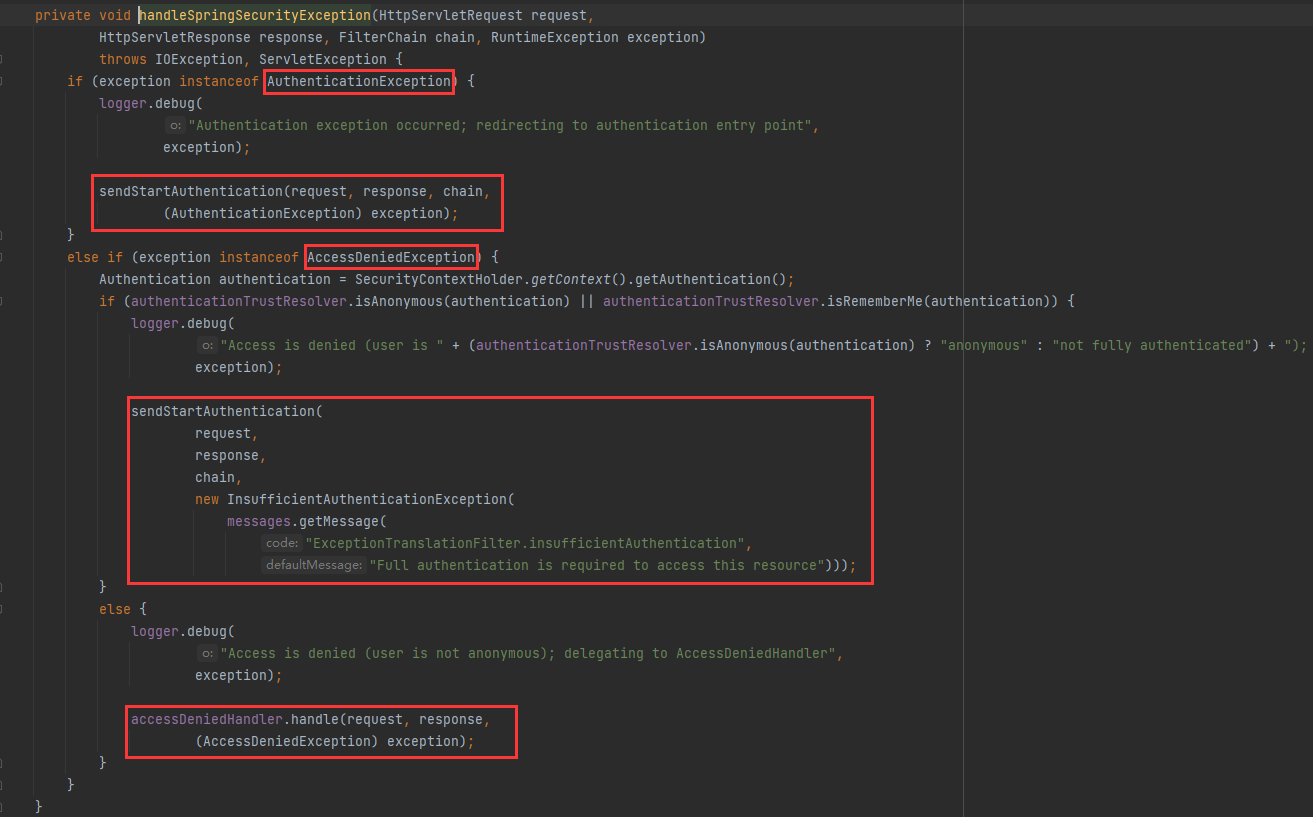
Task: Click the accessDeniedHandler field reference
Action: (207, 719)
